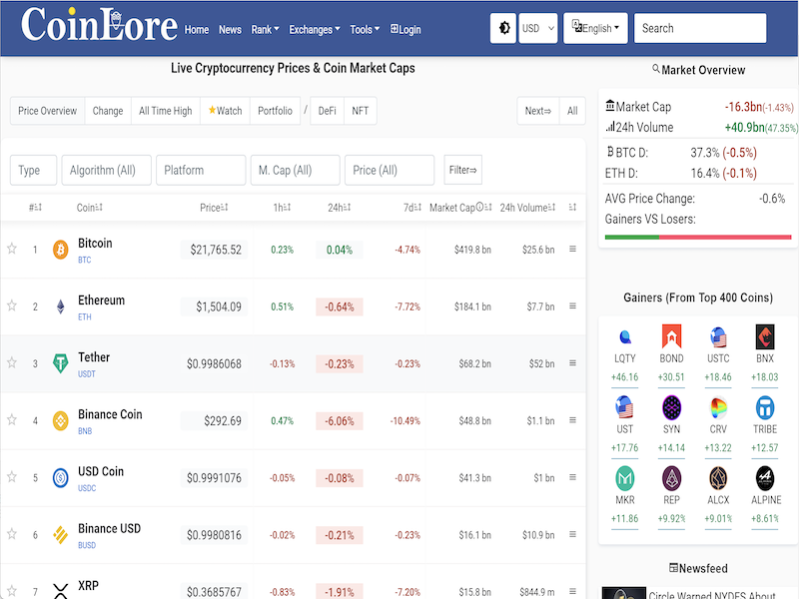Toggle the dark mode brightness icon
The width and height of the screenshot is (799, 599).
click(503, 28)
